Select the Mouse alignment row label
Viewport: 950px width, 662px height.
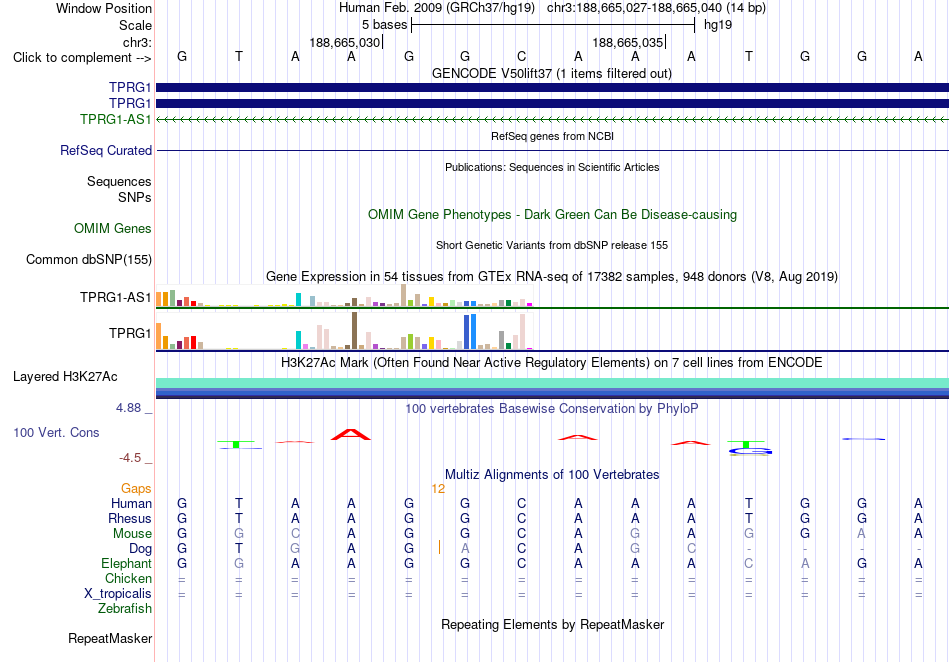click(132, 534)
